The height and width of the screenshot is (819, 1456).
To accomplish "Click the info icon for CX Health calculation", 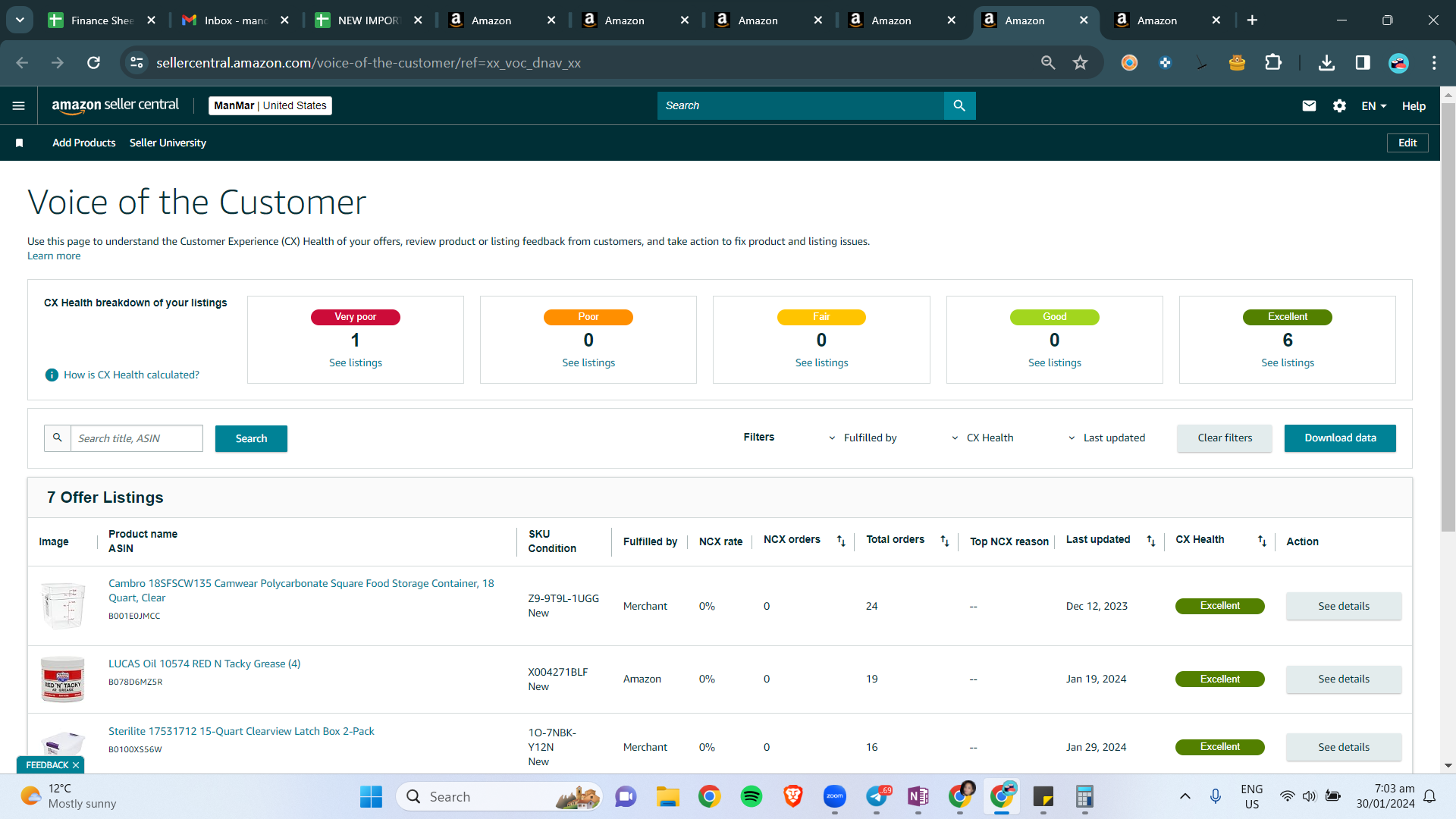I will click(52, 375).
